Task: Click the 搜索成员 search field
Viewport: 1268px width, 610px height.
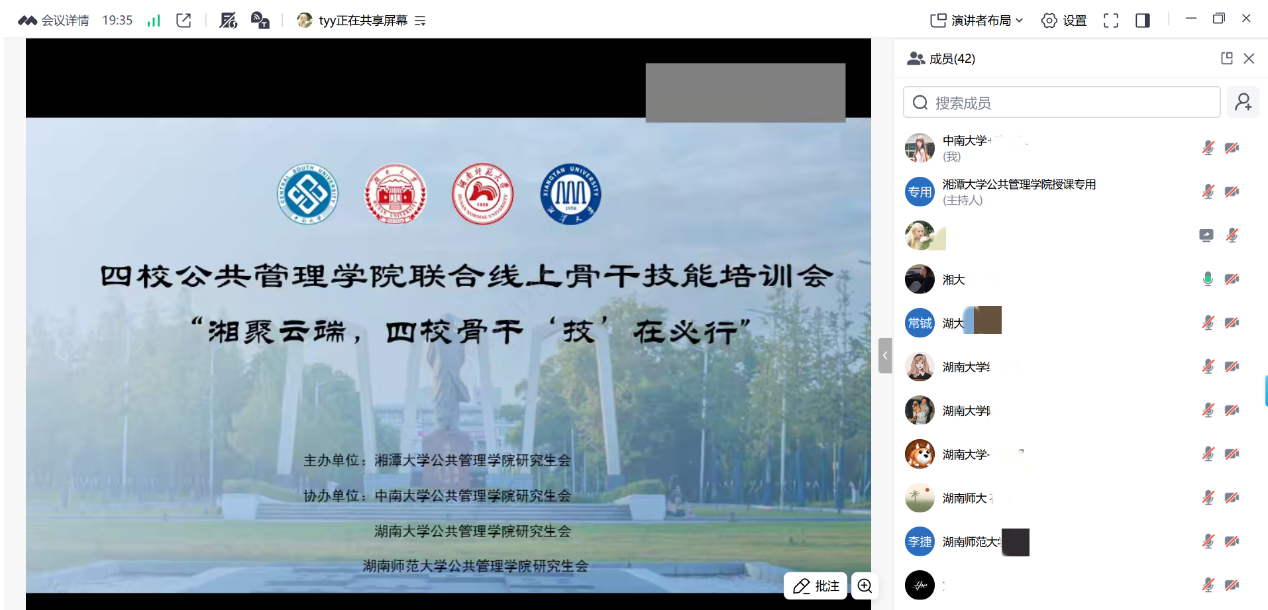Action: (1062, 102)
